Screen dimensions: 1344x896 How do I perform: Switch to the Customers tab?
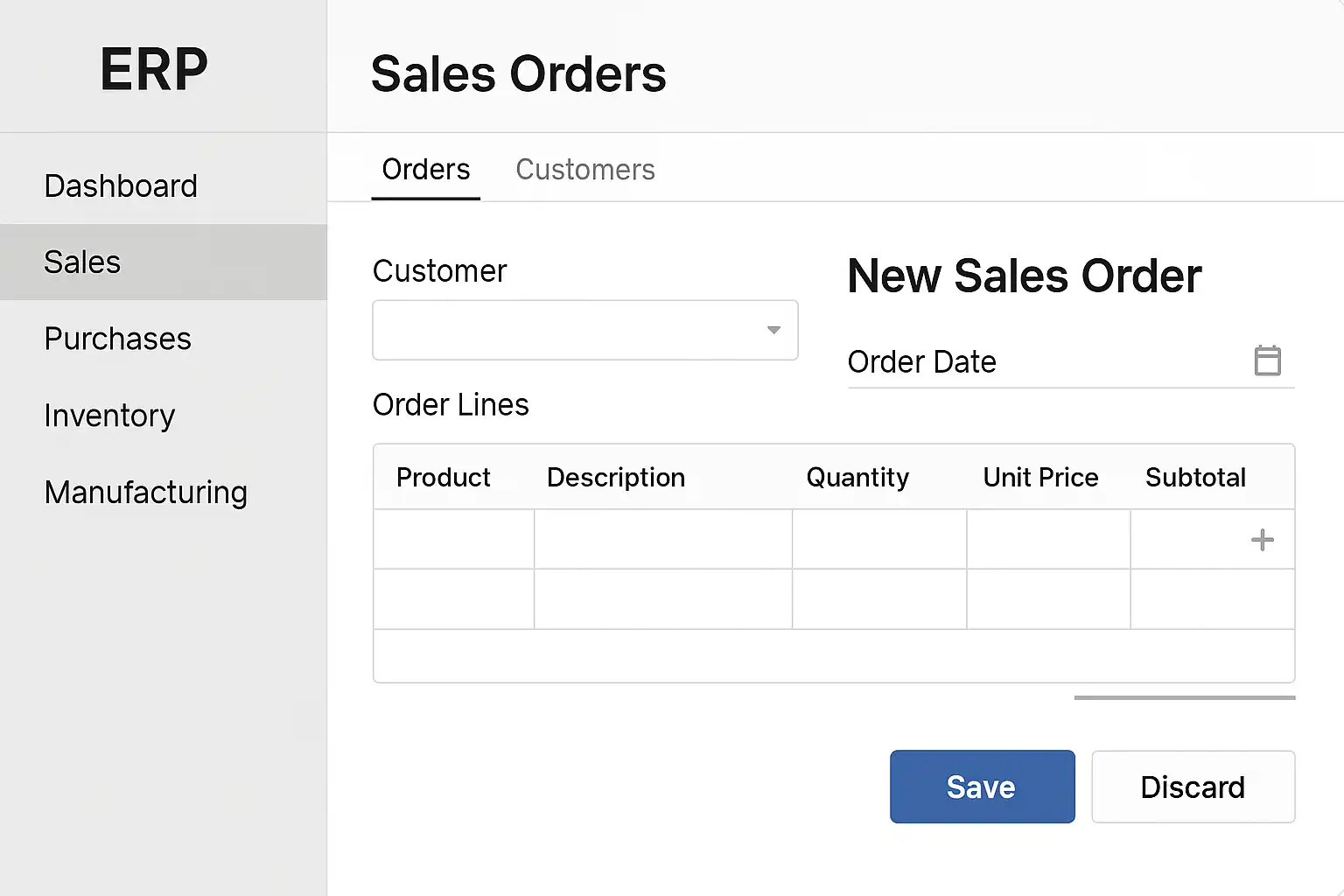[584, 170]
